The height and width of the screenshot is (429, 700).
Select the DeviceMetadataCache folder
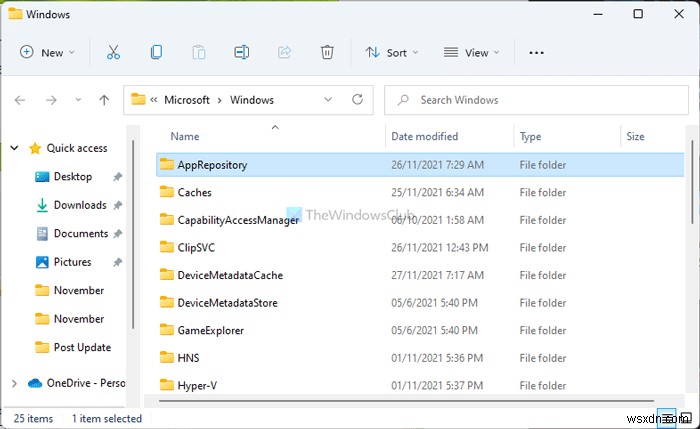230,275
